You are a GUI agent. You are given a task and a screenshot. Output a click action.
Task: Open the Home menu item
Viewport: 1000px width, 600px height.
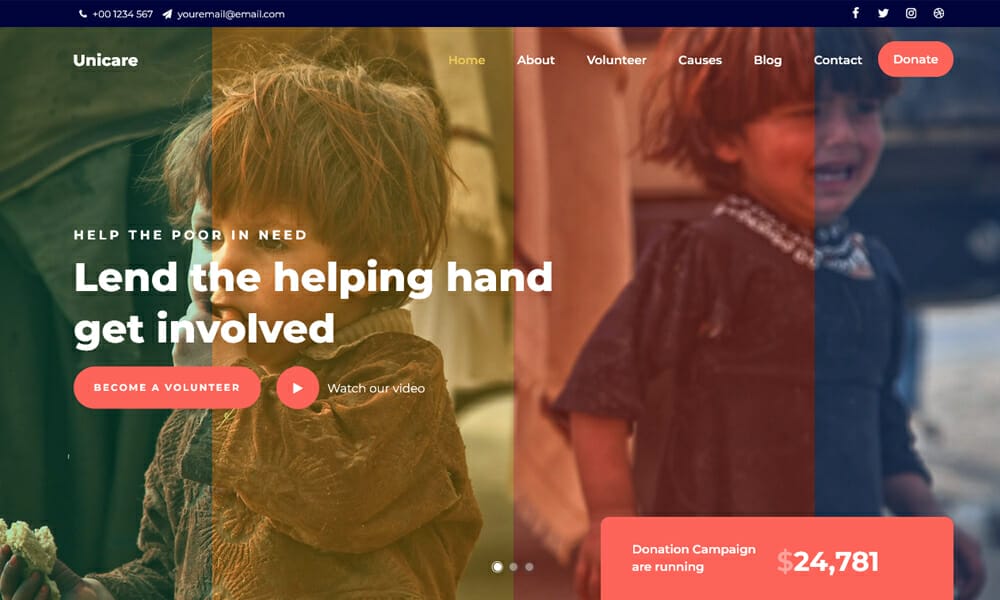point(466,60)
